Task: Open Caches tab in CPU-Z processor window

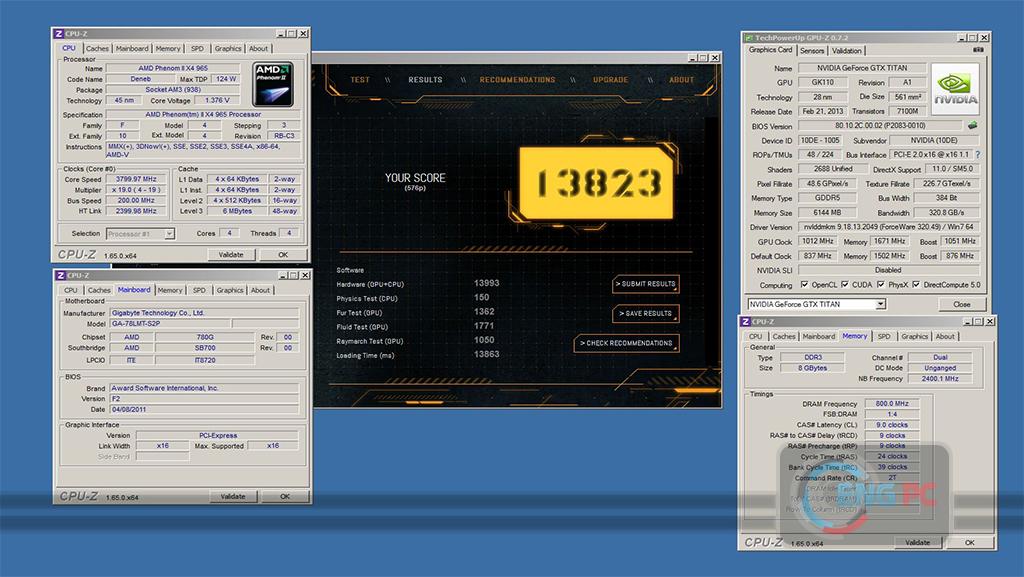Action: point(97,48)
